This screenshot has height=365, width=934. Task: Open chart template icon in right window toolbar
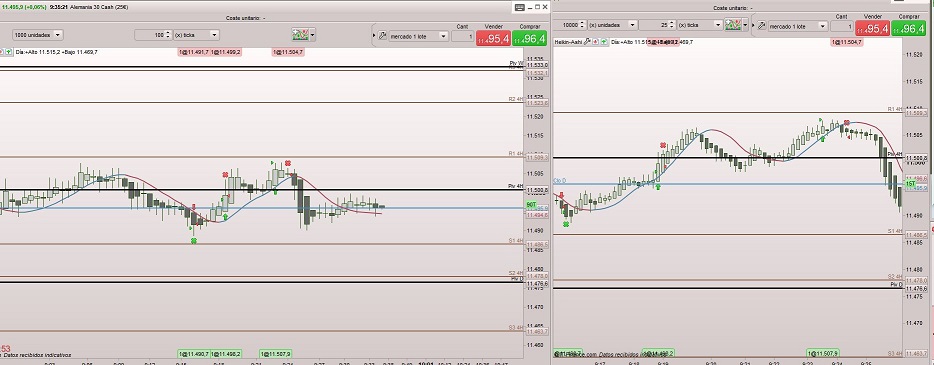coord(733,25)
